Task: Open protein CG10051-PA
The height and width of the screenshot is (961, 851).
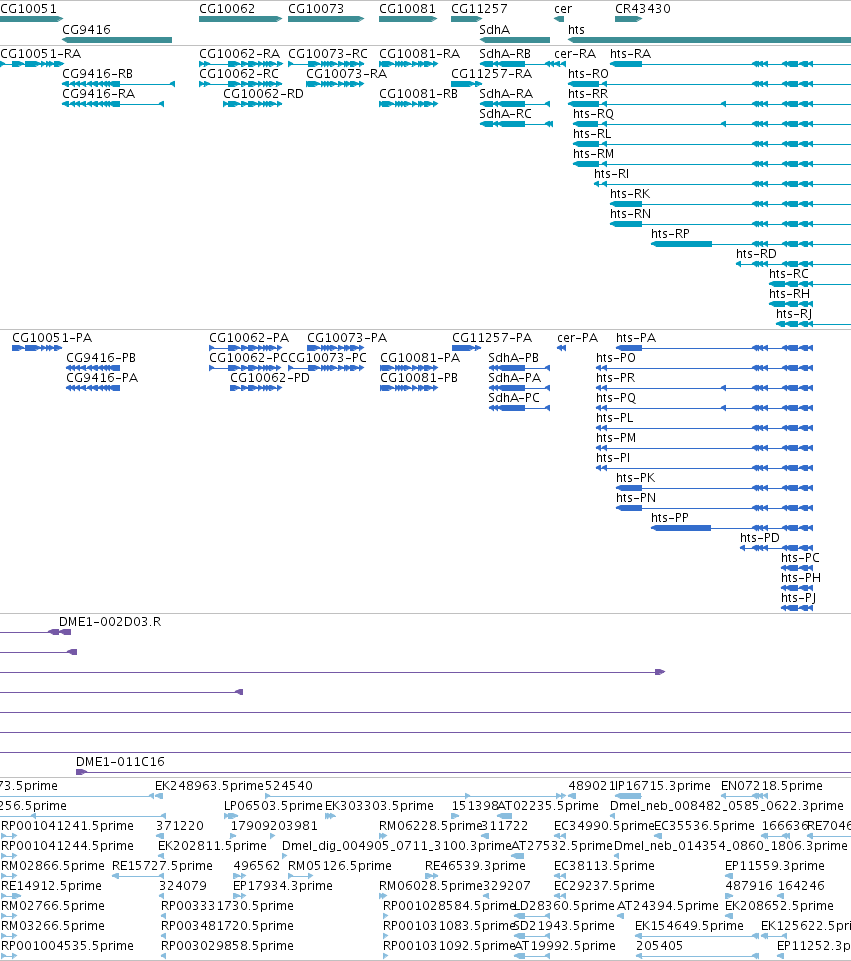Action: (x=37, y=348)
